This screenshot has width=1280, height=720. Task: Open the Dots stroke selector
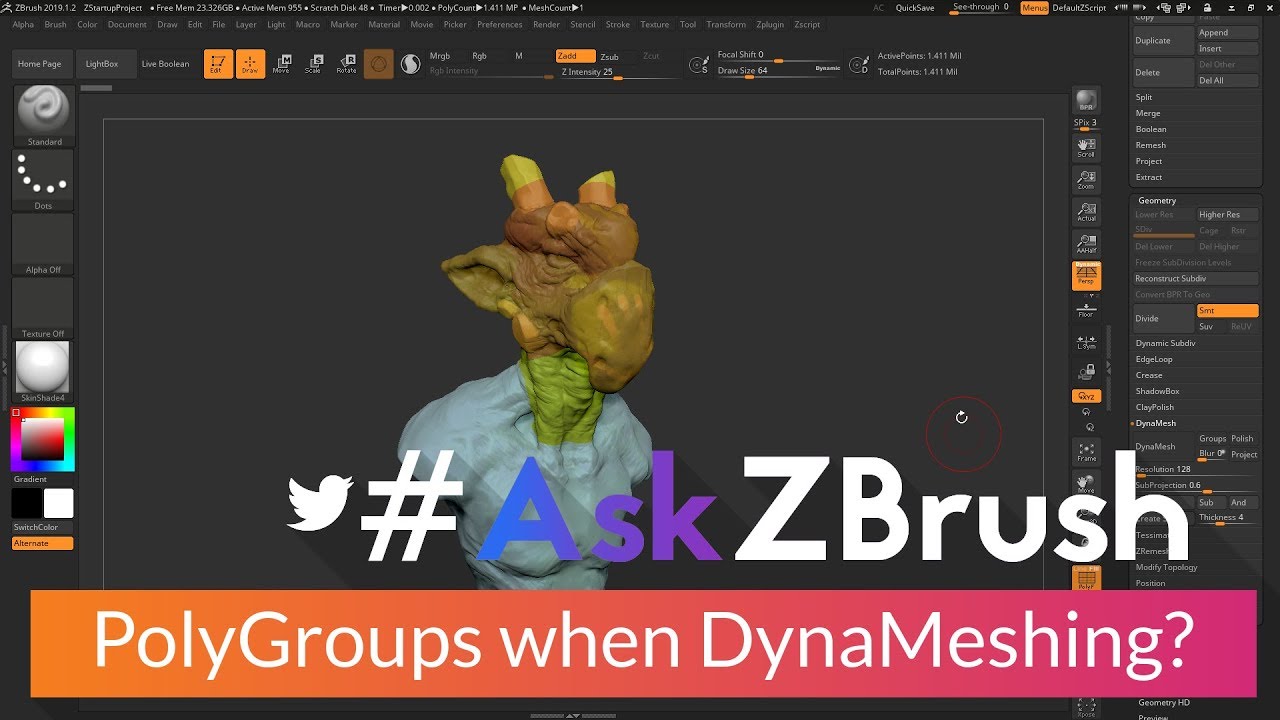point(43,180)
